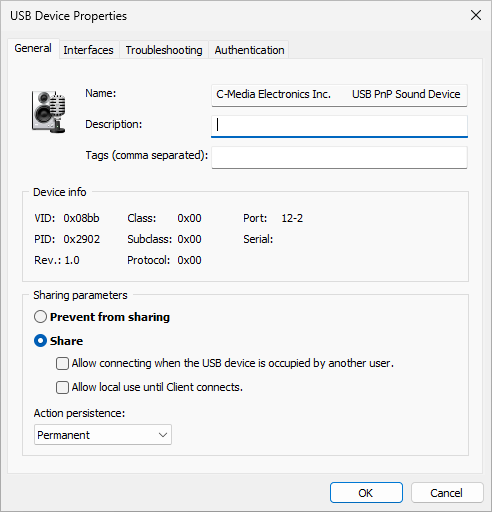Click the Serial: label

(258, 239)
